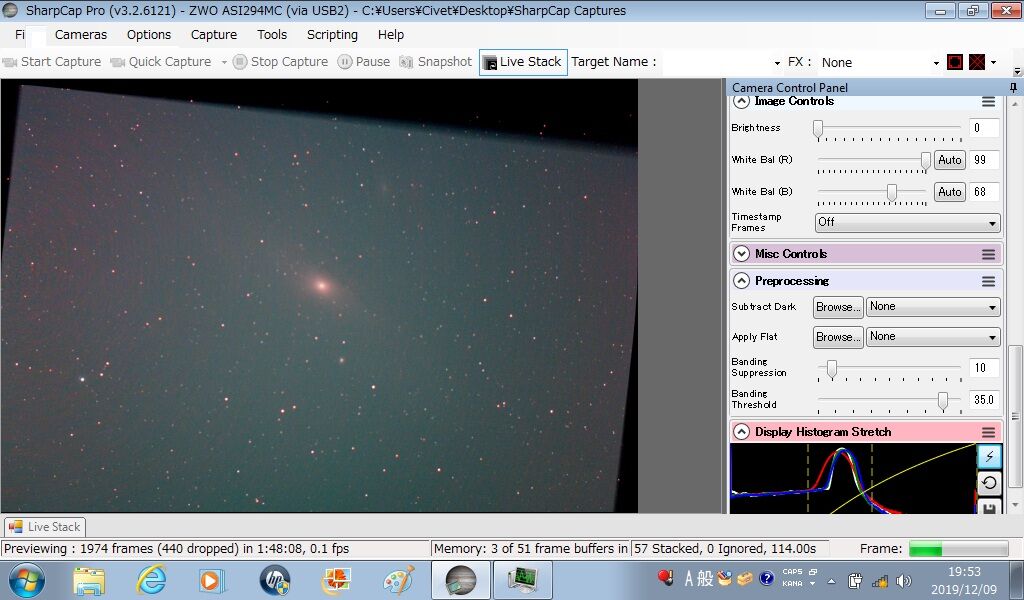Open the Misc Controls hamburger menu
1024x600 pixels.
(988, 255)
